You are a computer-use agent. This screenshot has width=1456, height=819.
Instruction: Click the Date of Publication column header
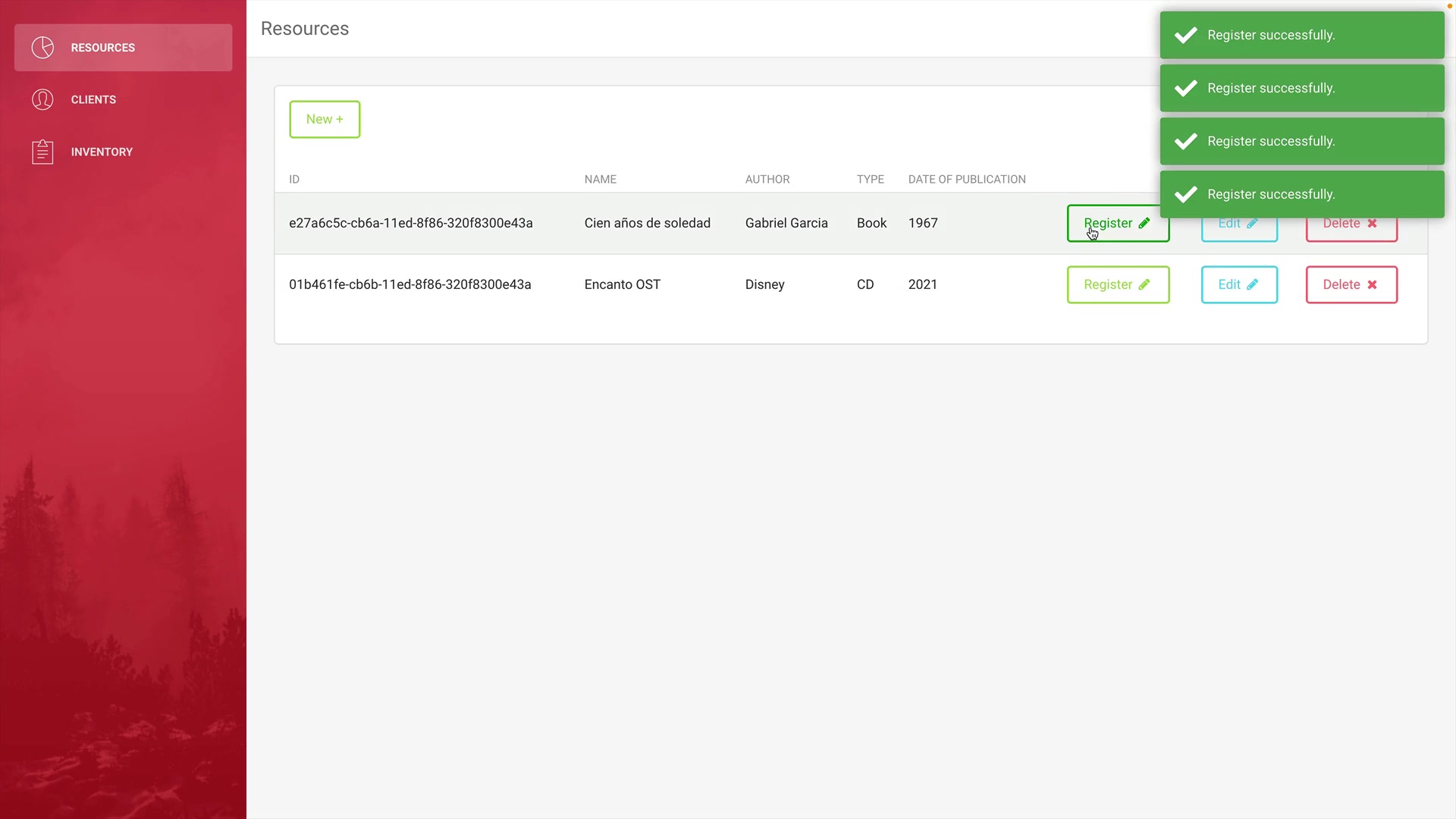[x=966, y=179]
